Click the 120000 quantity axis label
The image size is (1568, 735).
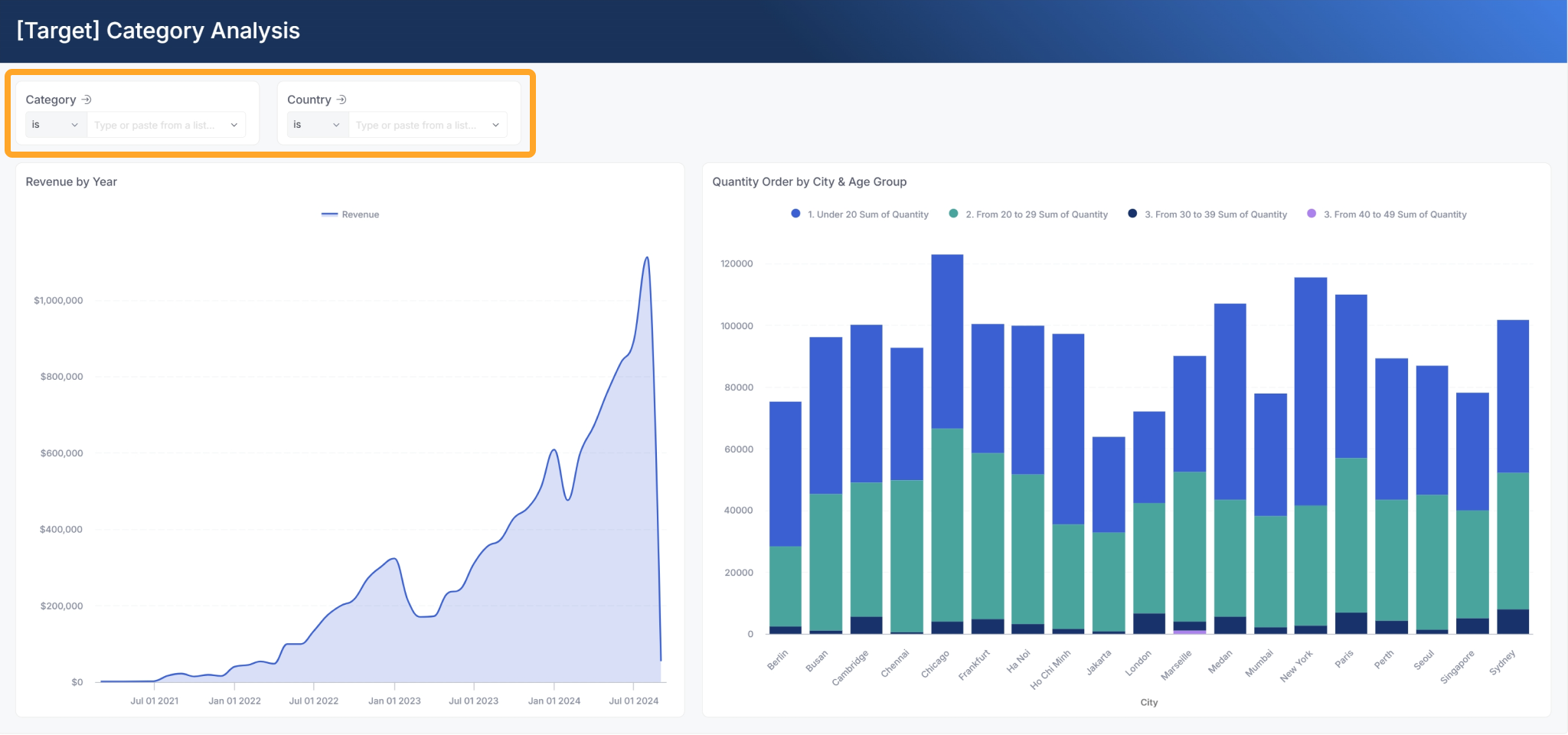pyautogui.click(x=737, y=263)
